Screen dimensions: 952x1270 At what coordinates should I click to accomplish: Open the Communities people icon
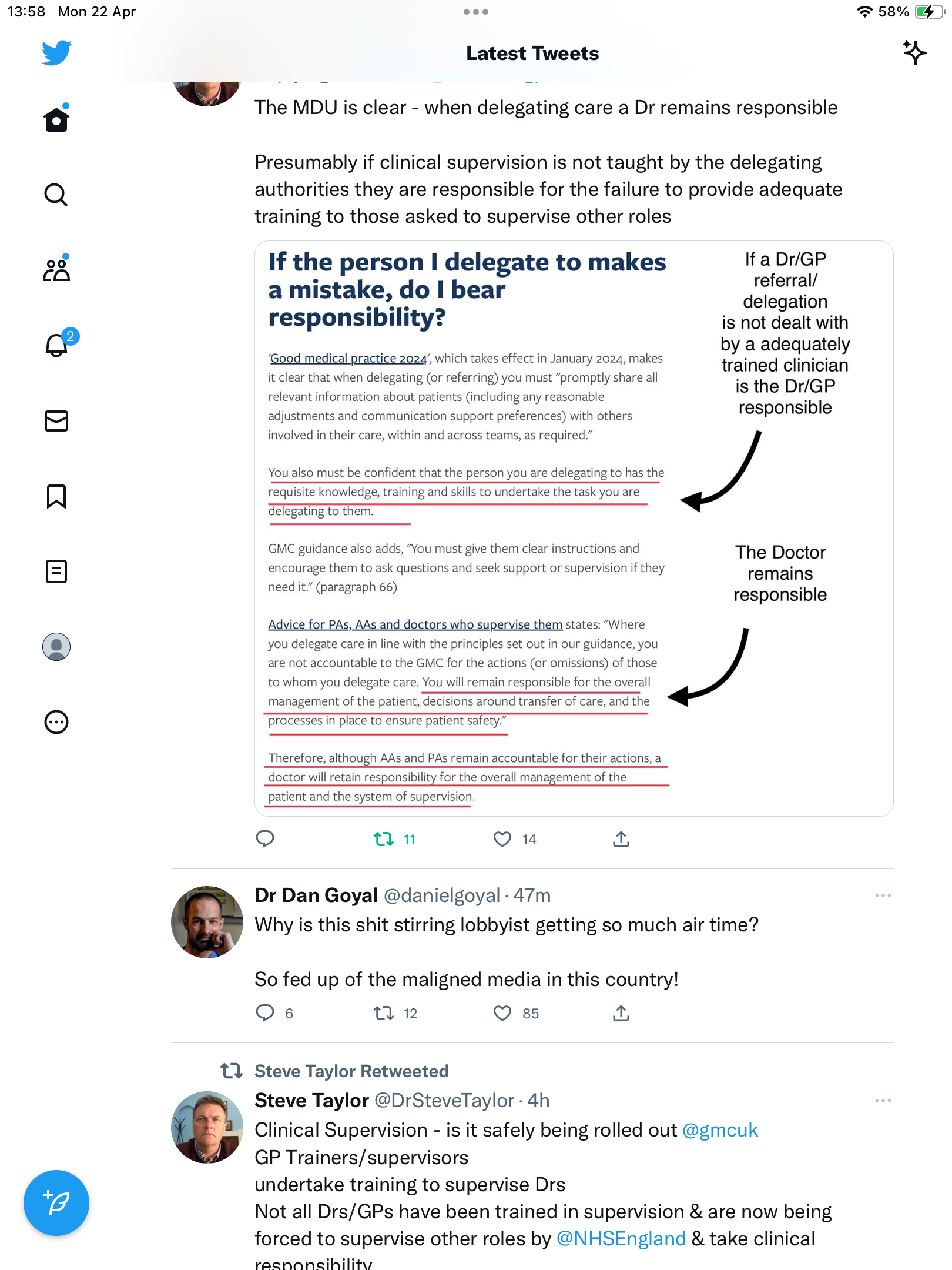pos(56,270)
